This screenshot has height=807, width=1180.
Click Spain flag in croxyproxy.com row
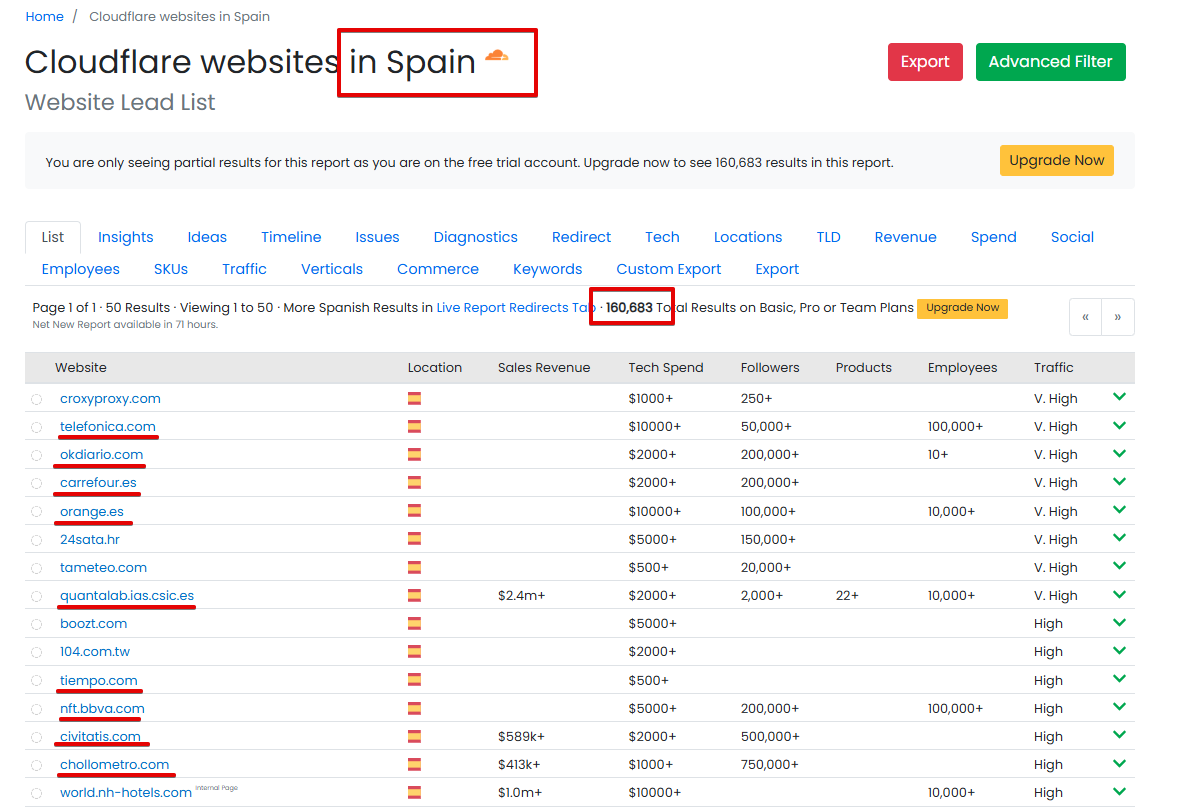[x=415, y=398]
